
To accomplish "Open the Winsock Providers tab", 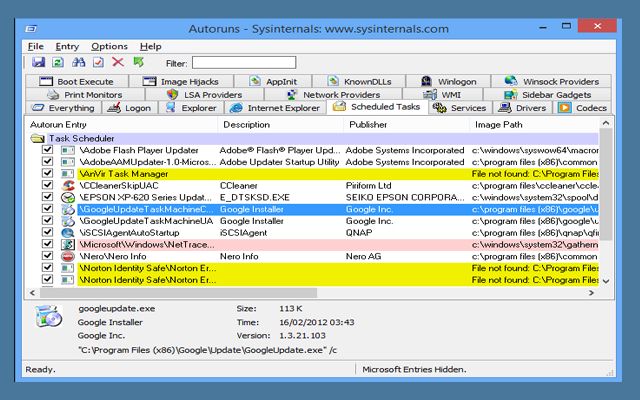I will 552,82.
